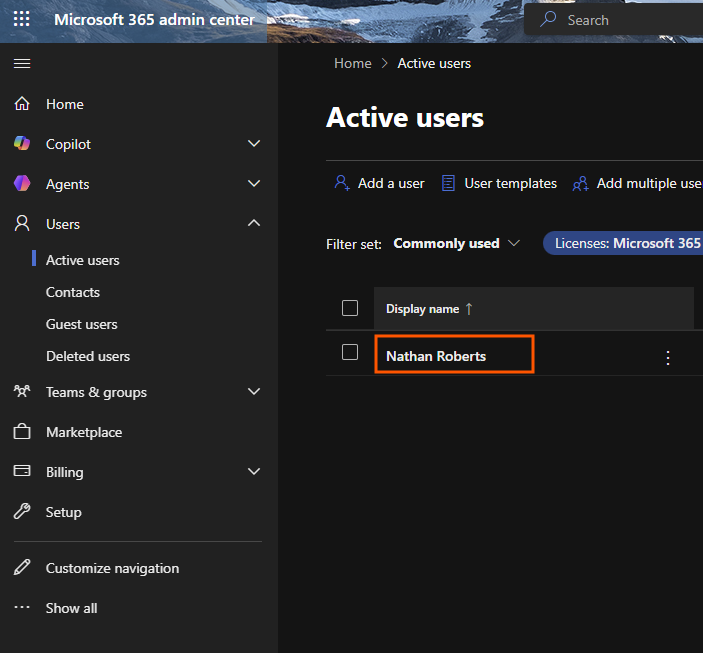Click the Marketplace shopping bag icon
Image resolution: width=703 pixels, height=653 pixels.
coord(22,431)
